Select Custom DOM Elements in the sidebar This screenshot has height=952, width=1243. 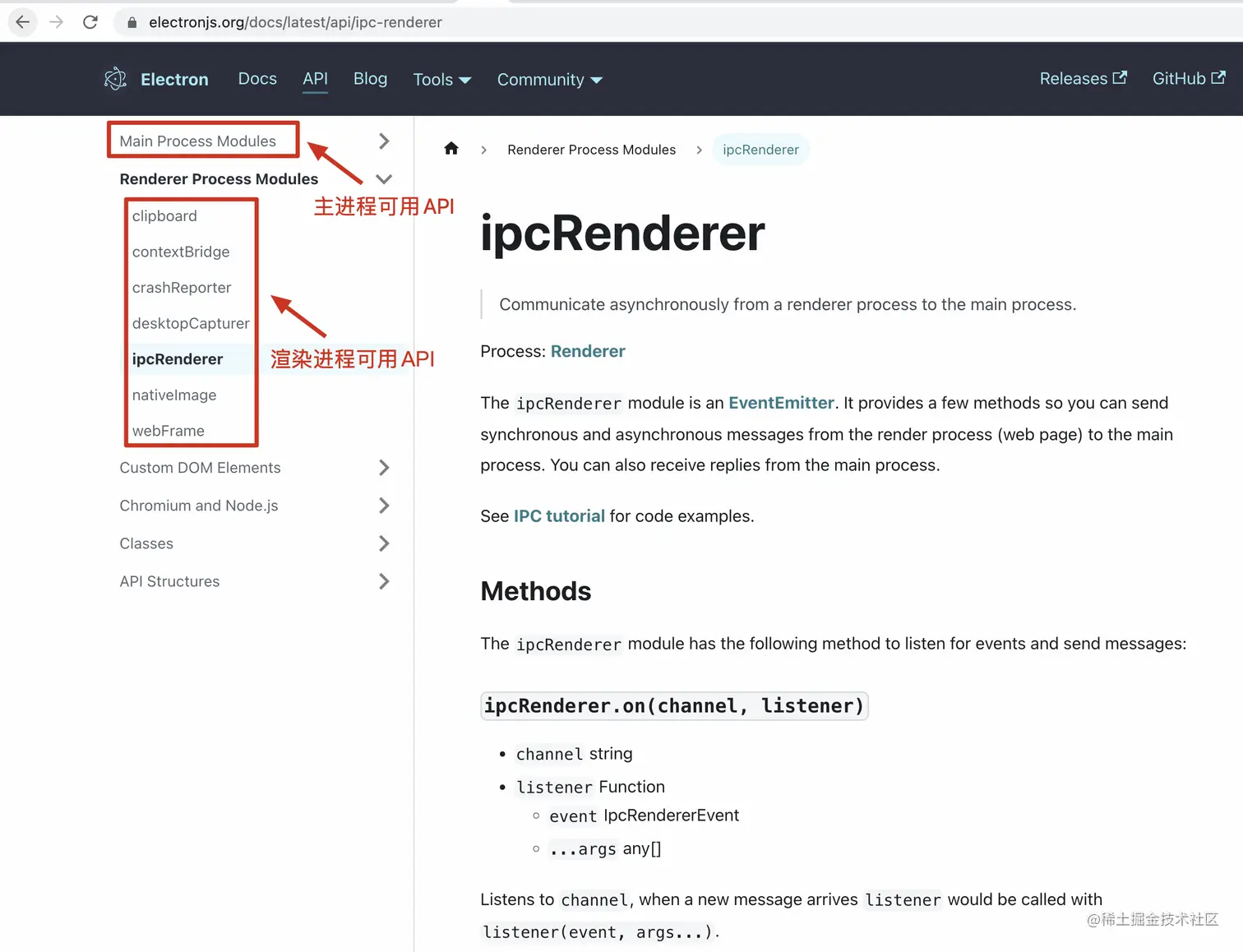coord(200,467)
